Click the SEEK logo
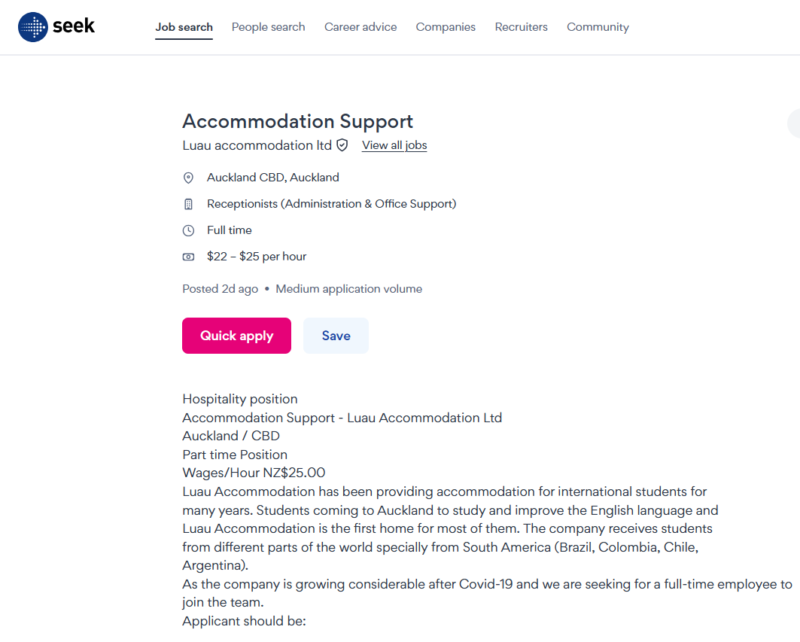This screenshot has height=642, width=800. pyautogui.click(x=57, y=26)
